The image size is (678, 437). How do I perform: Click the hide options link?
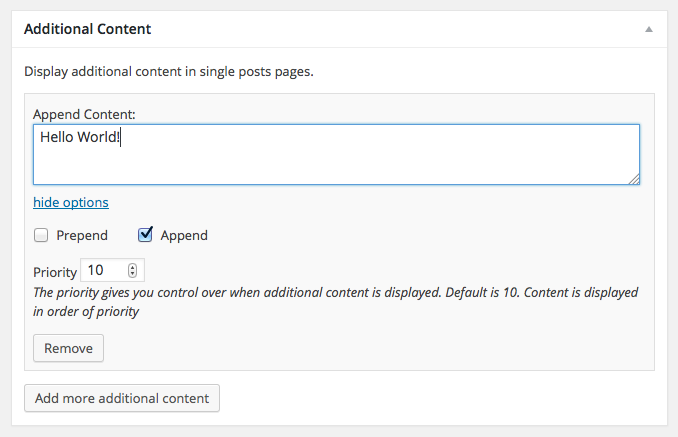click(x=70, y=202)
